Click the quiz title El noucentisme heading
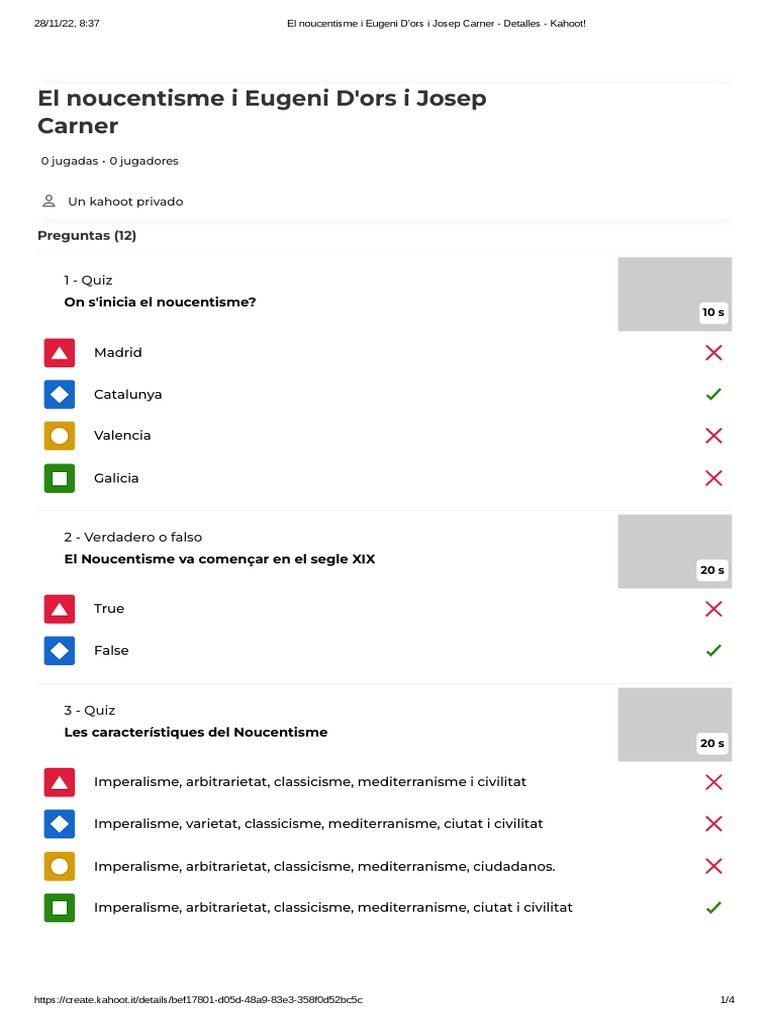 click(262, 112)
